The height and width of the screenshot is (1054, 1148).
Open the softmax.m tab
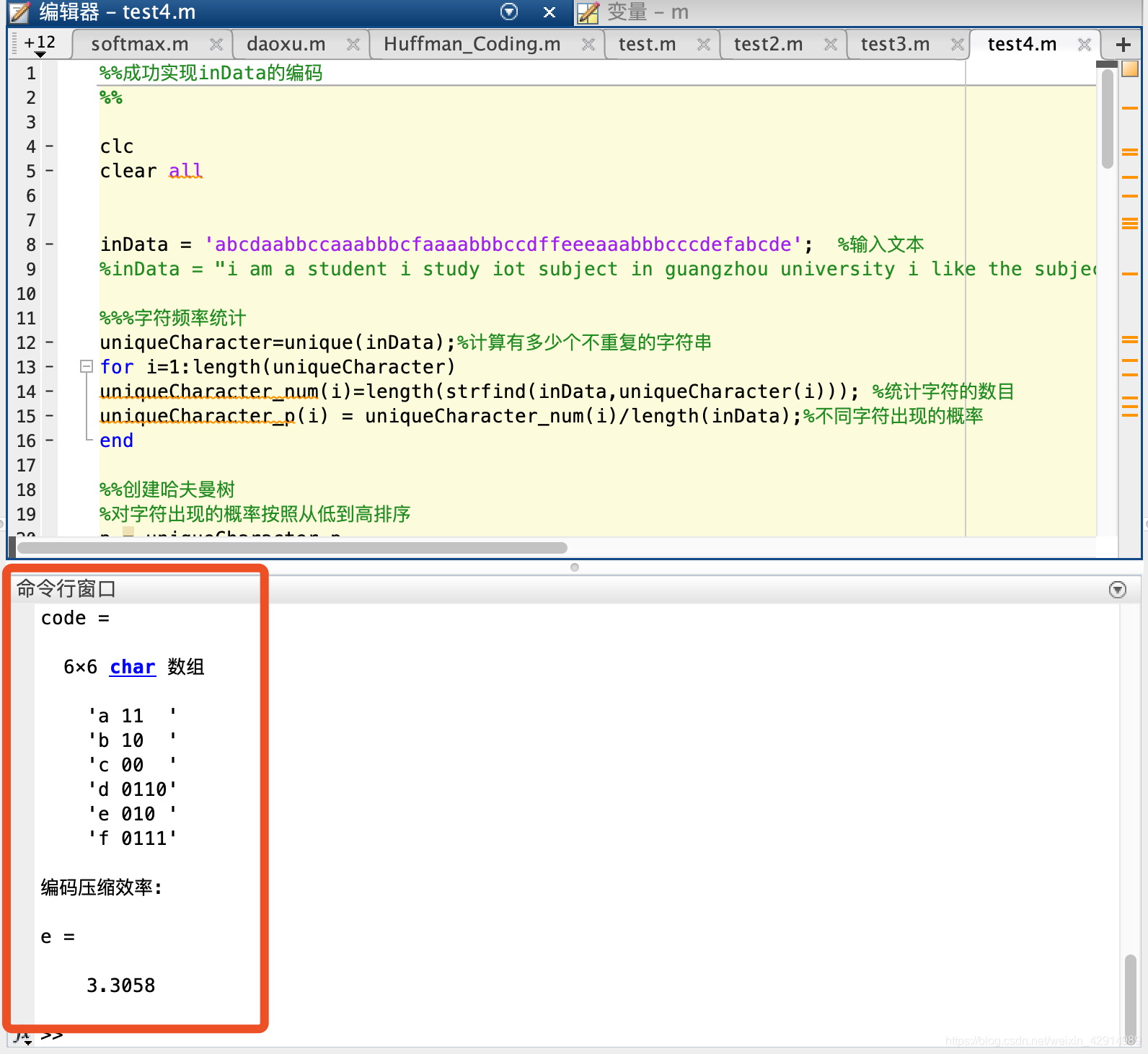140,44
